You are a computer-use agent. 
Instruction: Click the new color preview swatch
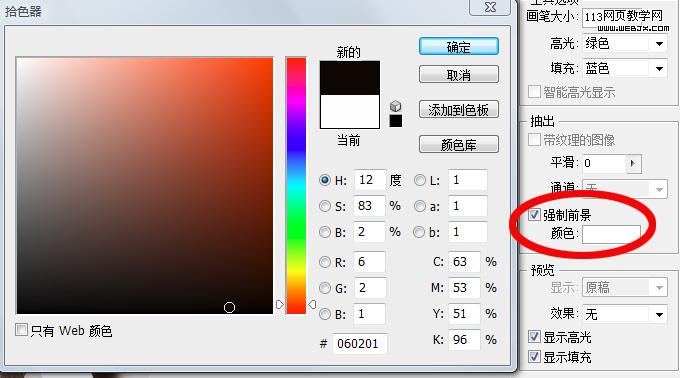(x=350, y=78)
